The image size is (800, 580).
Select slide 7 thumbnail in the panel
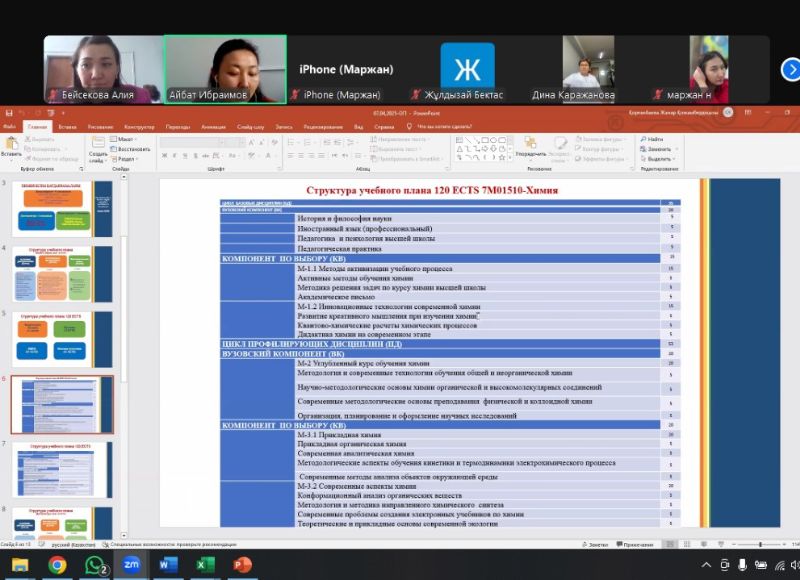click(x=61, y=469)
